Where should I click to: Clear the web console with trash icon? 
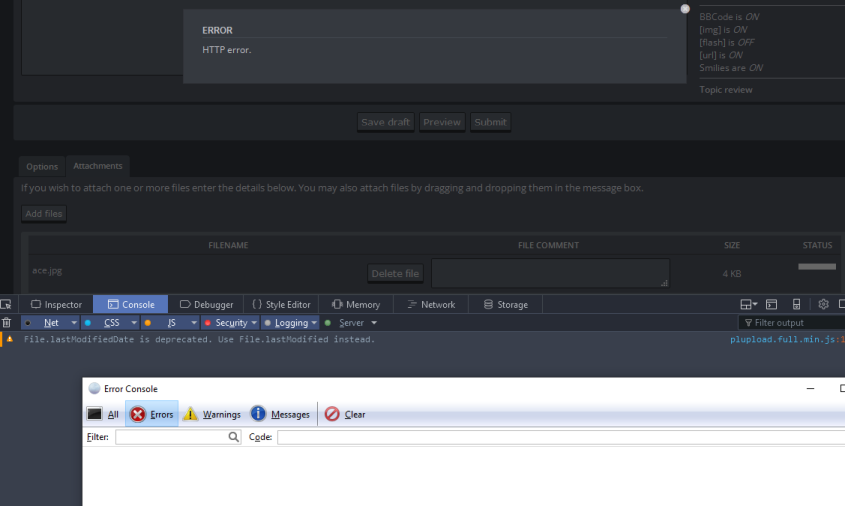click(x=6, y=323)
